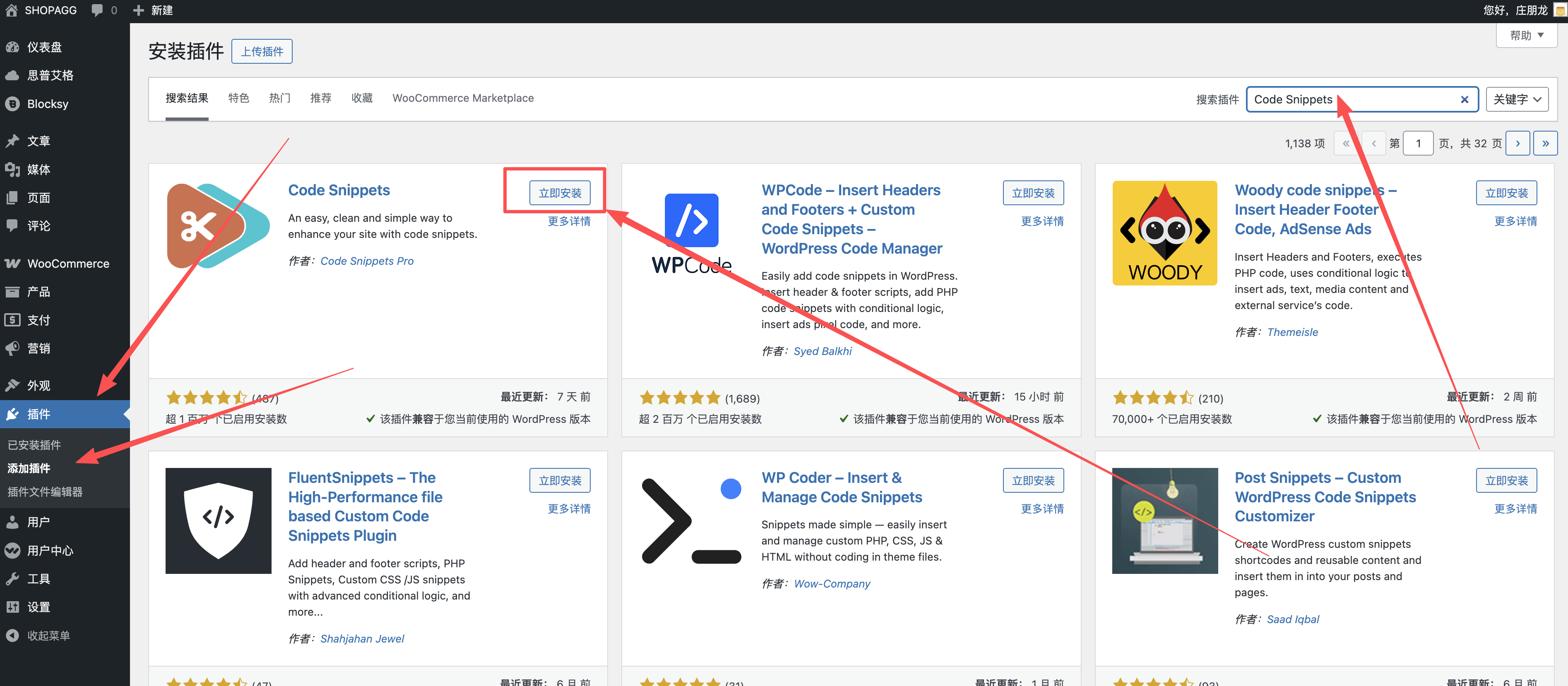The height and width of the screenshot is (686, 1568).
Task: Open 添加插件 submenu item
Action: [29, 468]
